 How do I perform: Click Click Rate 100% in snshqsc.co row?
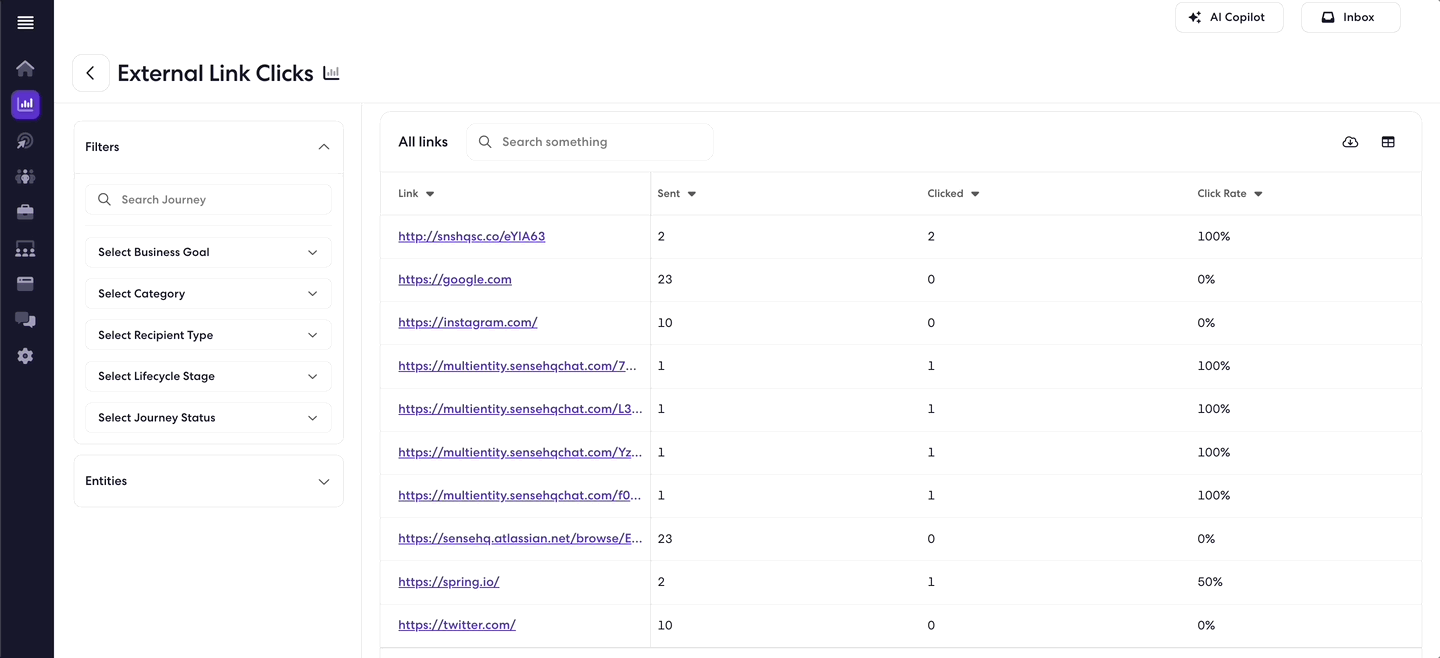coord(1214,237)
